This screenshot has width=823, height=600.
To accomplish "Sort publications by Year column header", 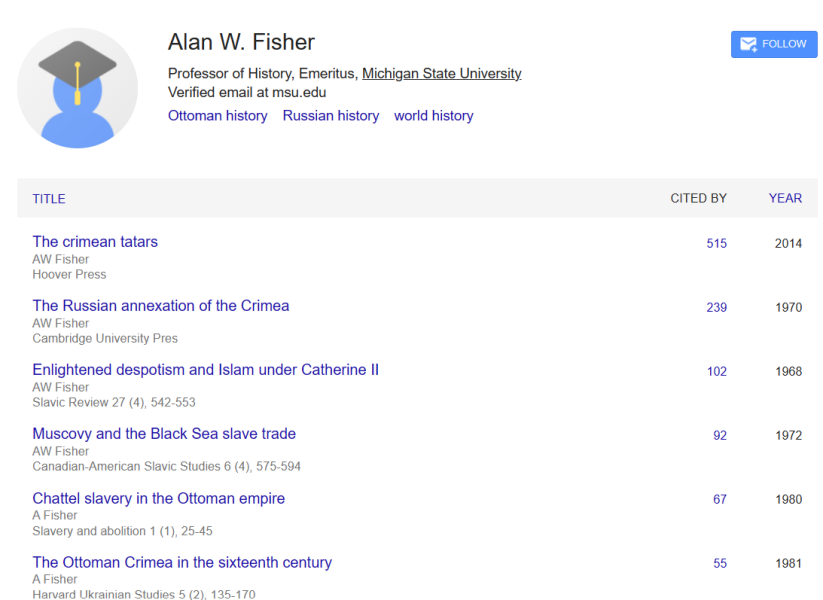I will (x=785, y=198).
